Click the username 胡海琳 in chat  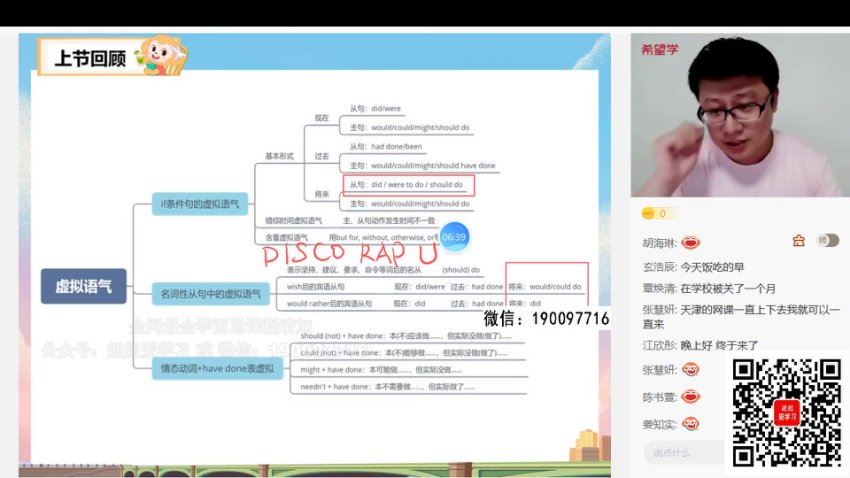tap(659, 243)
